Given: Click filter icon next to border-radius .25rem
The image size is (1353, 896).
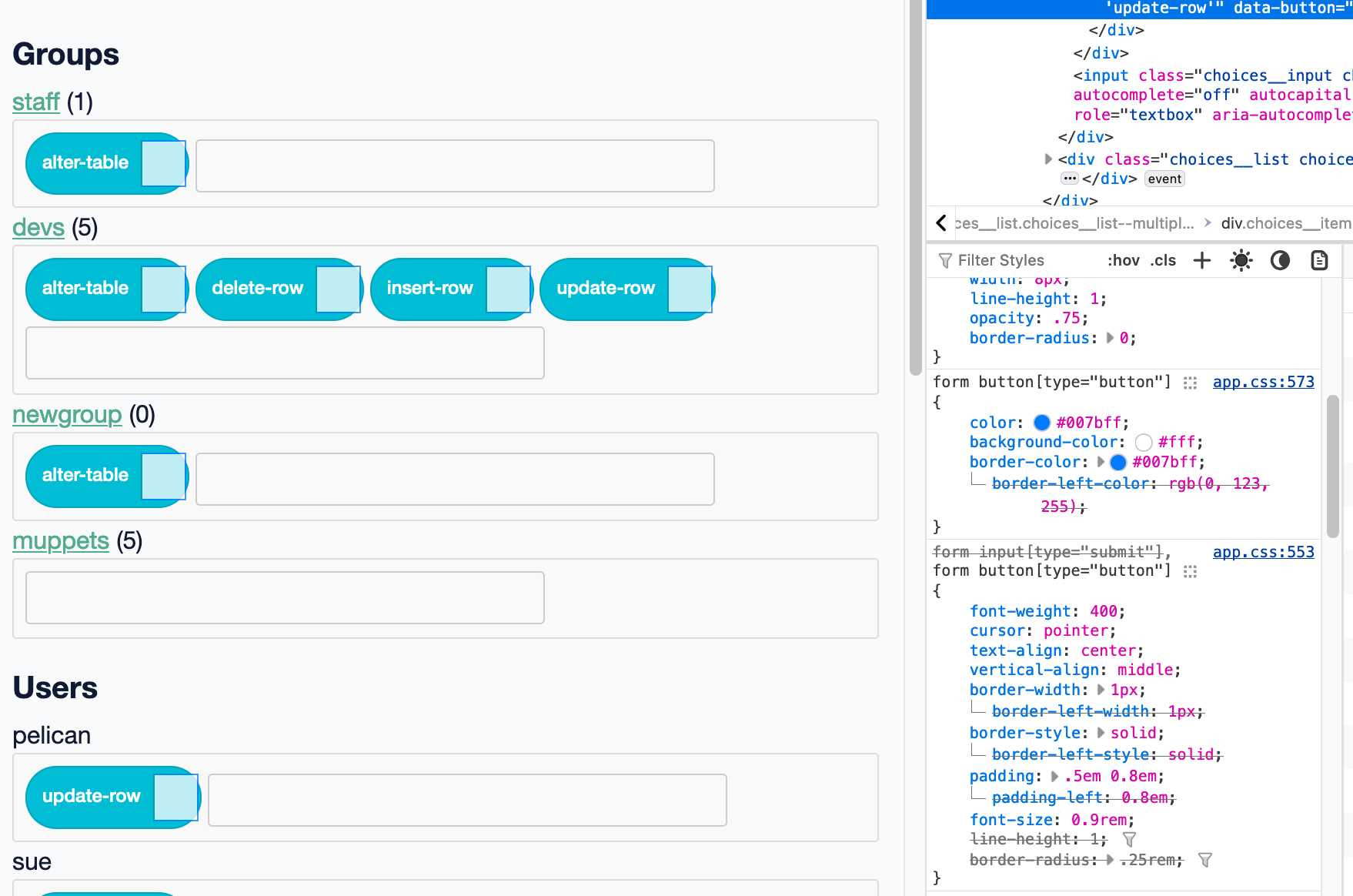Looking at the screenshot, I should pyautogui.click(x=1205, y=860).
